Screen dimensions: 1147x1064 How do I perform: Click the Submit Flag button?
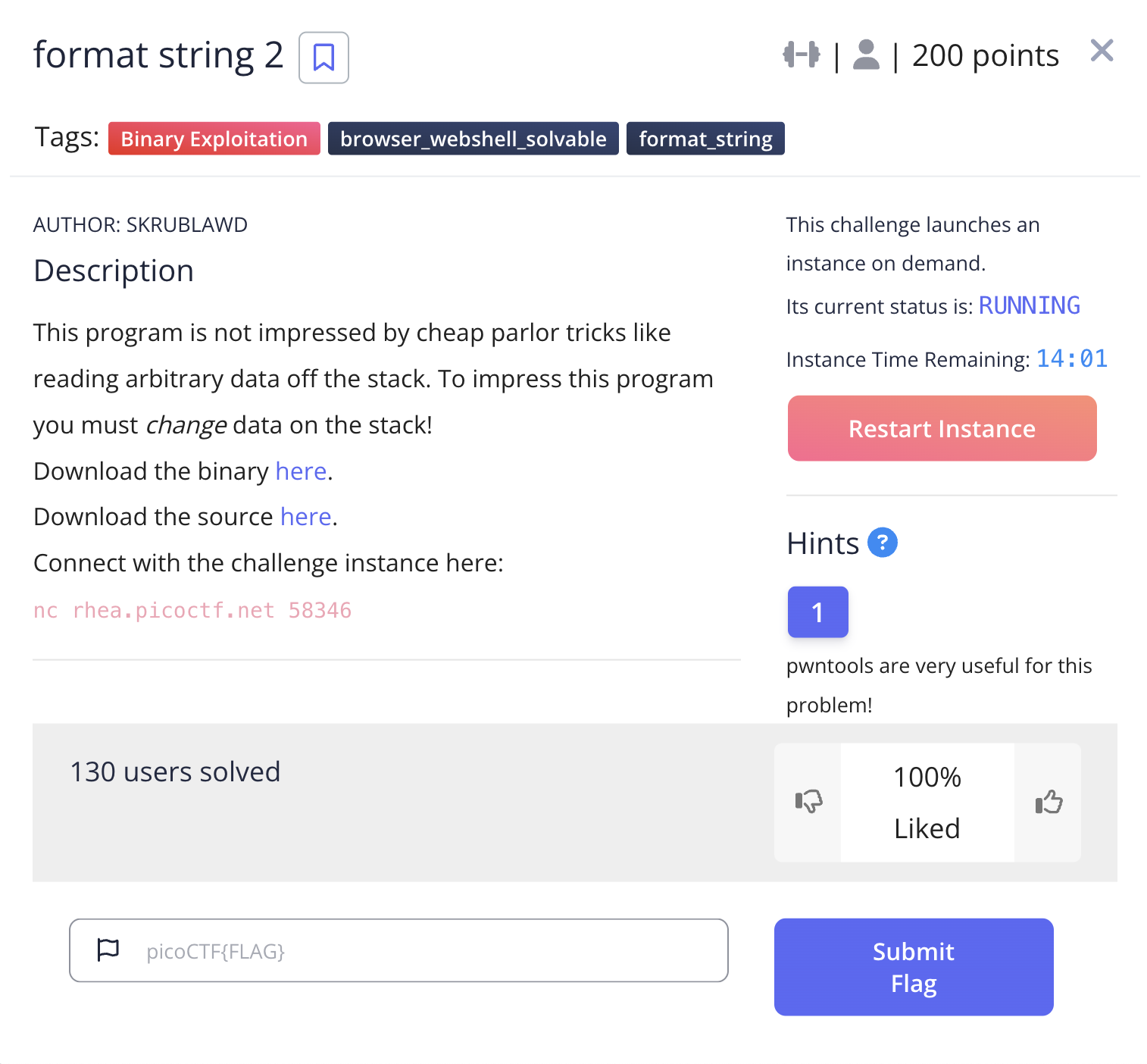click(913, 967)
